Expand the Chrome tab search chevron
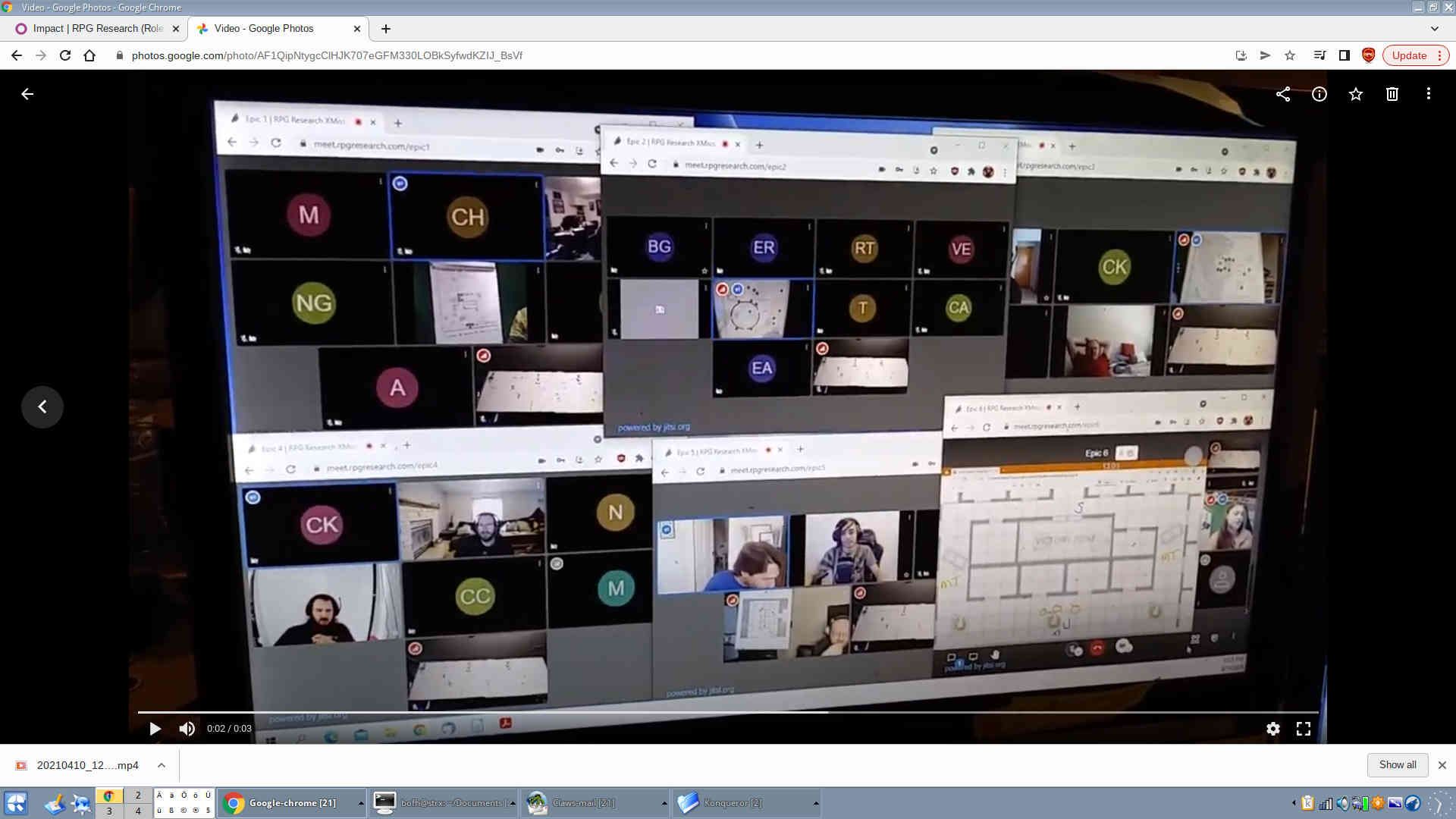1456x819 pixels. pos(1435,29)
